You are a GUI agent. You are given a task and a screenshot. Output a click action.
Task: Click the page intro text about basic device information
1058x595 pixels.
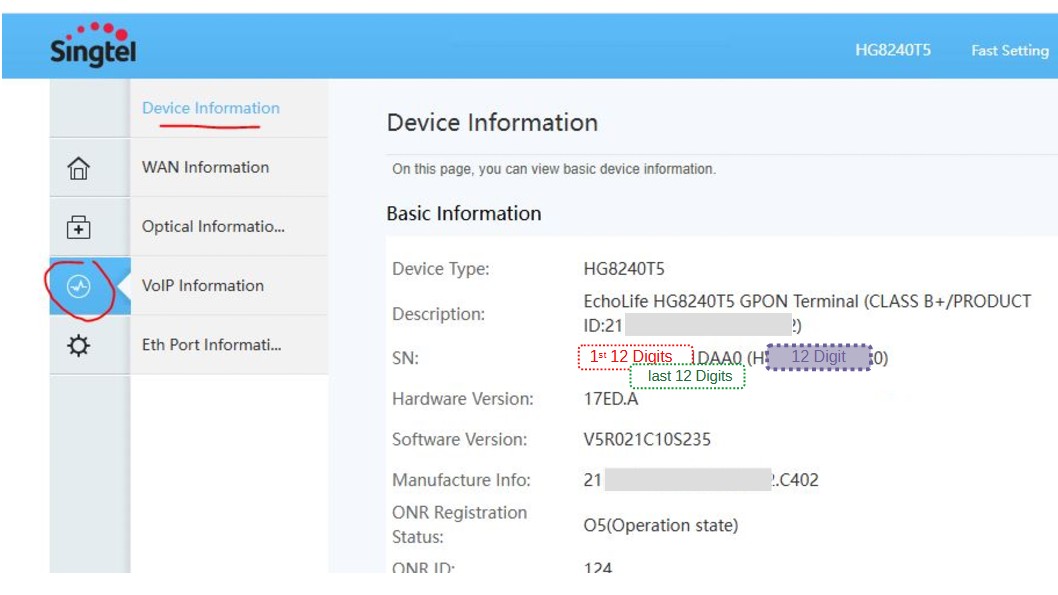[554, 169]
